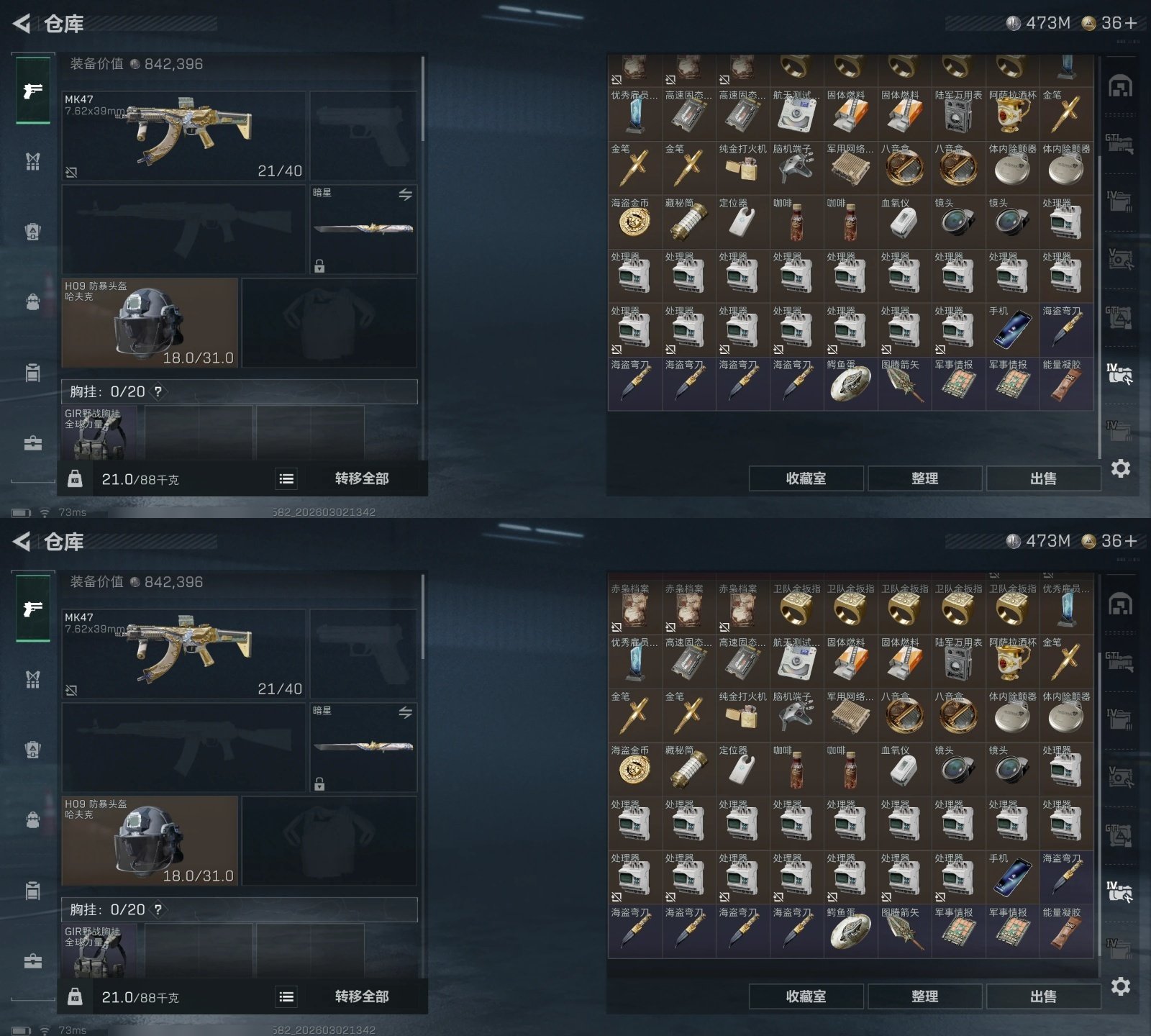Select the pistol weapons tab in upper sidebar

click(x=33, y=91)
